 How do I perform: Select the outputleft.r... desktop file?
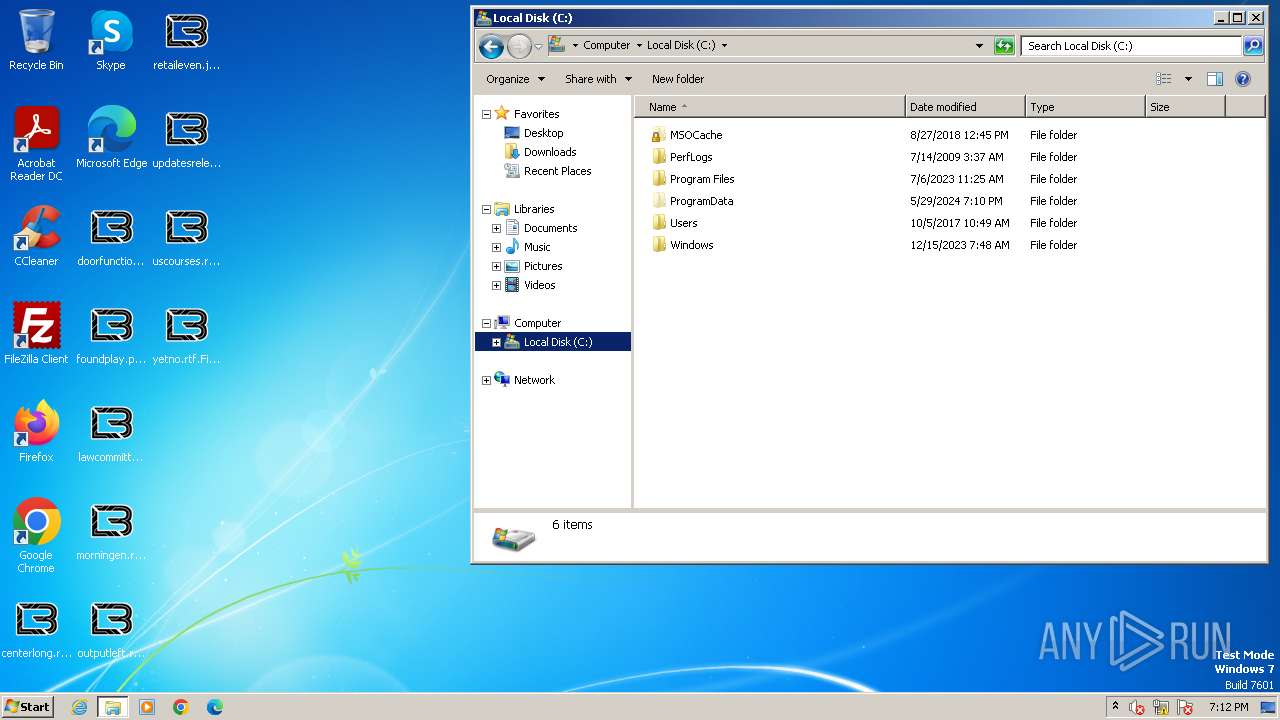[x=111, y=628]
